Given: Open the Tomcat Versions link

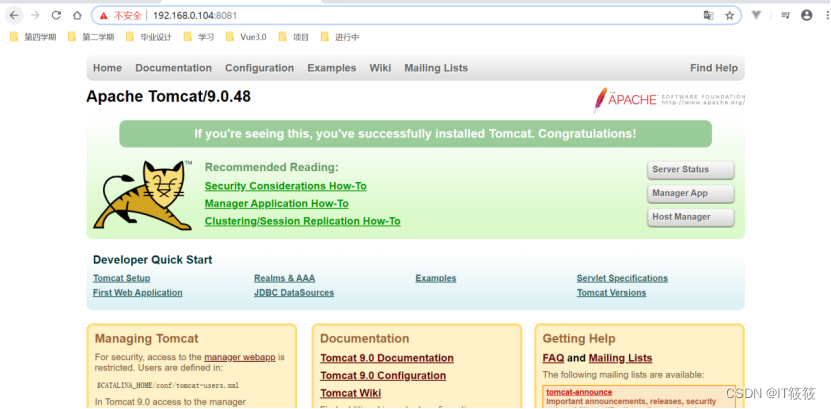Looking at the screenshot, I should tap(612, 292).
